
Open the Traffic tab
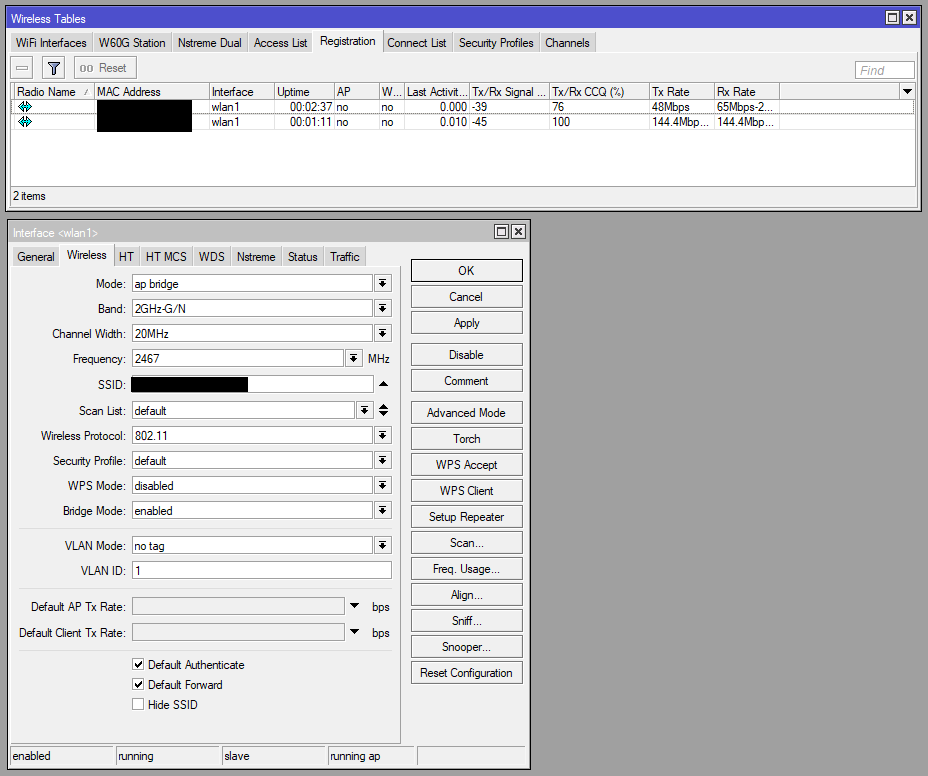[x=344, y=257]
